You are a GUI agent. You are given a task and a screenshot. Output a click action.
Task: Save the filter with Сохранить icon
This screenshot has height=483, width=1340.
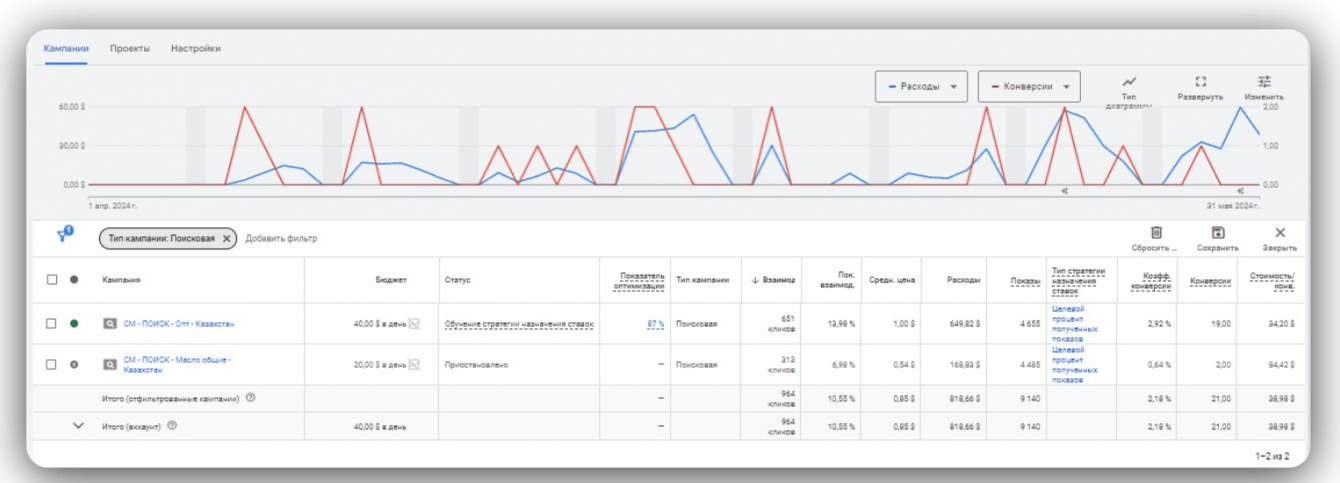click(x=1217, y=233)
